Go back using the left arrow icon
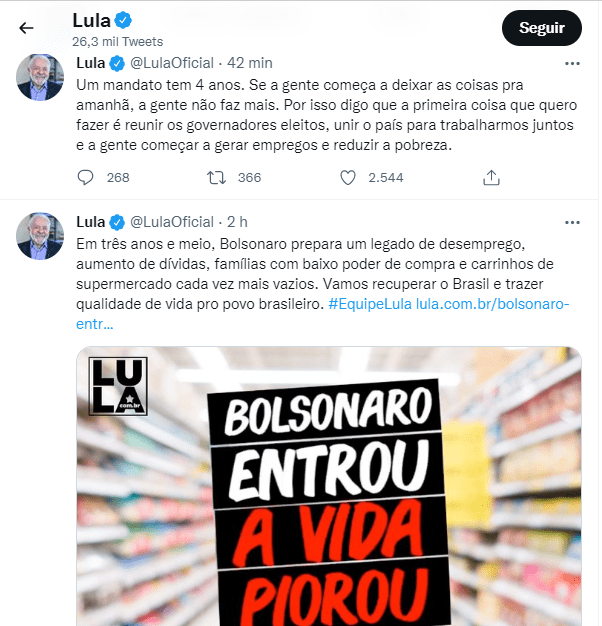 26,28
